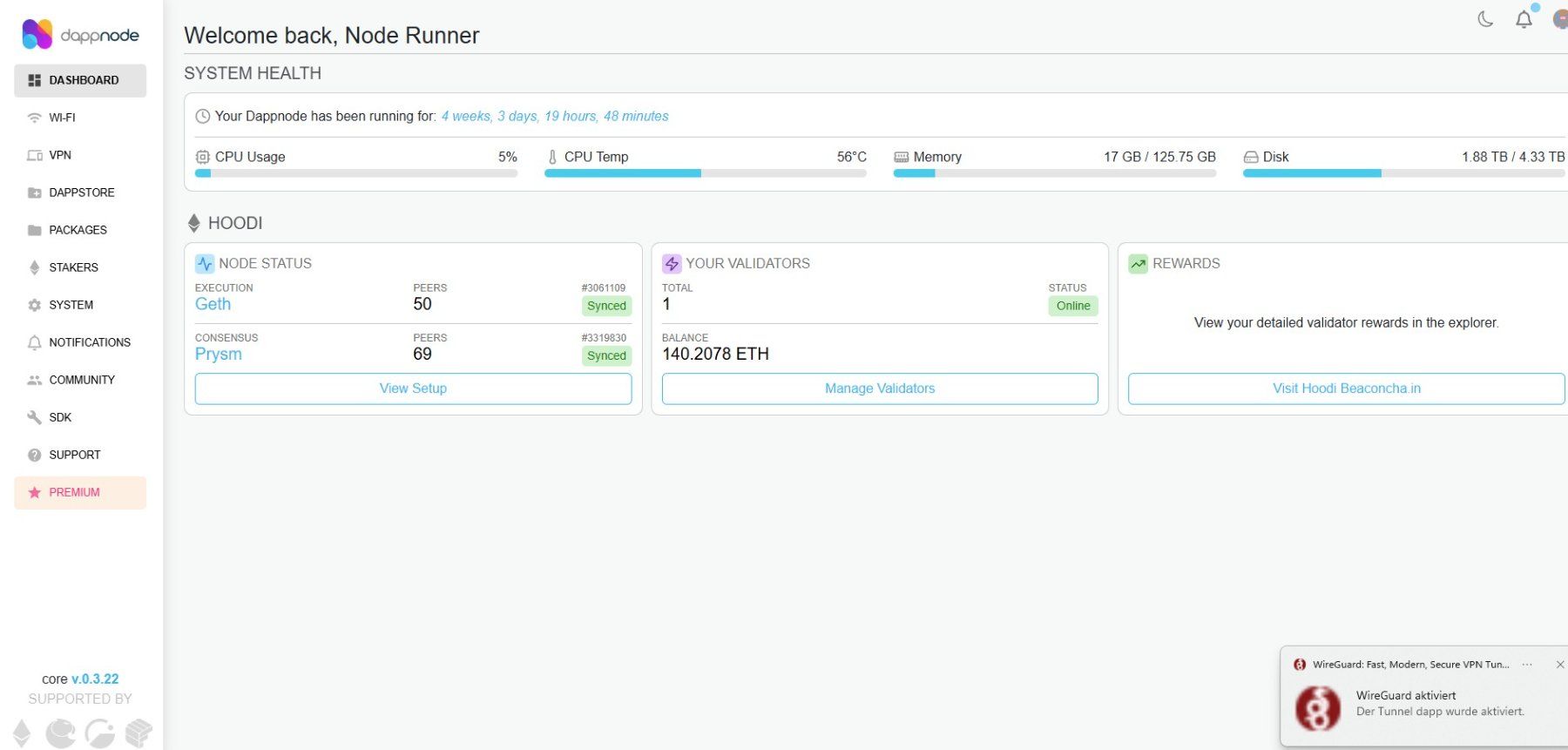Click the third supporter logo at bottom
Image resolution: width=1568 pixels, height=750 pixels.
(x=99, y=733)
